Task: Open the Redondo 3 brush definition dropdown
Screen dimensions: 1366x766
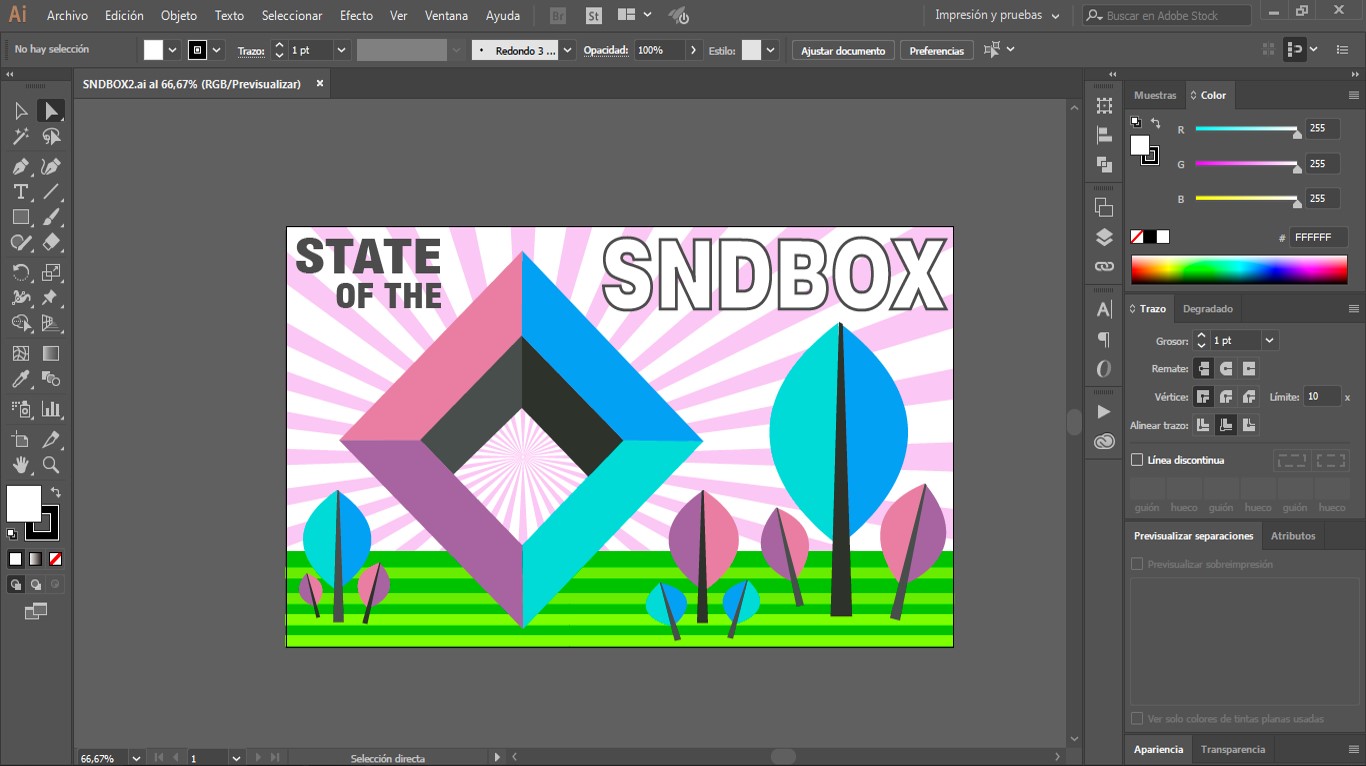Action: (x=568, y=50)
